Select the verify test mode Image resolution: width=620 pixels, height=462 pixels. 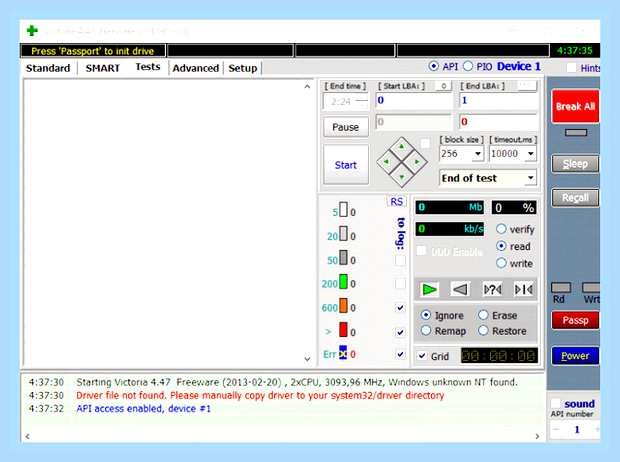coord(501,229)
